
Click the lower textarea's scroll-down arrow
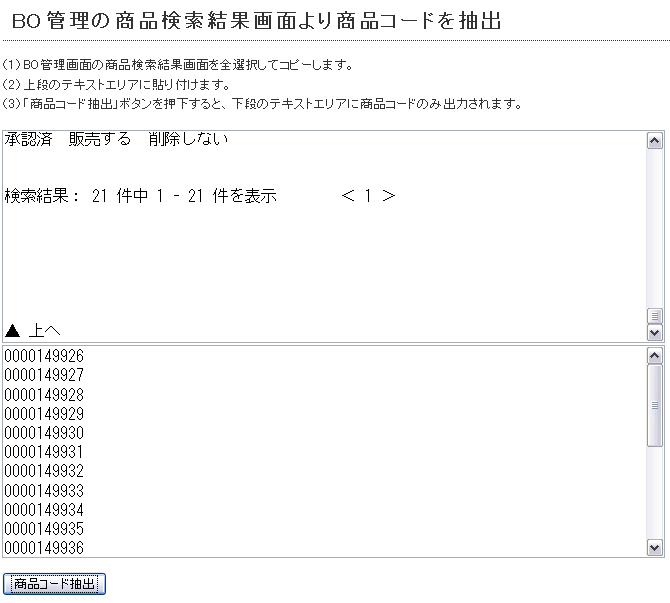click(655, 547)
